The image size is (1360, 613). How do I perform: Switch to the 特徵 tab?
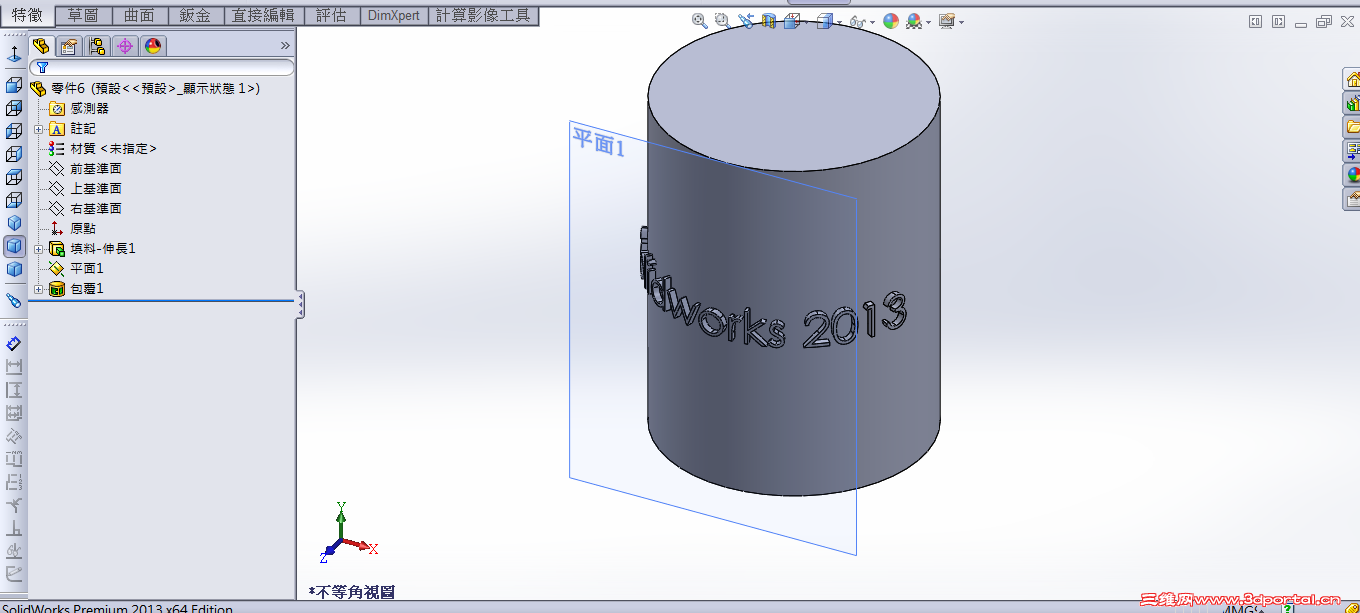point(27,15)
